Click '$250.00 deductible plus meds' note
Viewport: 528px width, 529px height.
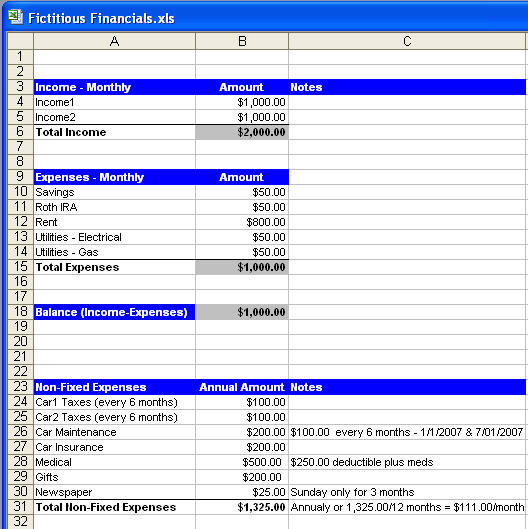(x=407, y=462)
